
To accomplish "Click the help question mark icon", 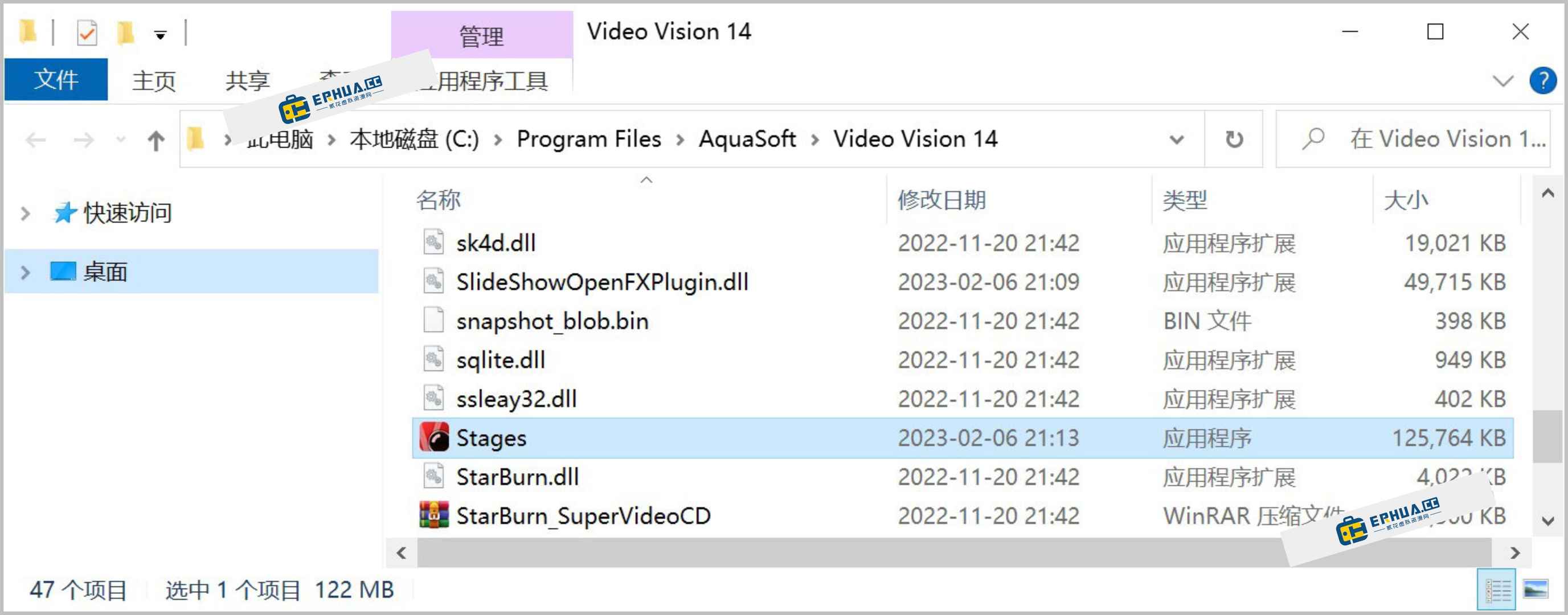I will pos(1542,80).
